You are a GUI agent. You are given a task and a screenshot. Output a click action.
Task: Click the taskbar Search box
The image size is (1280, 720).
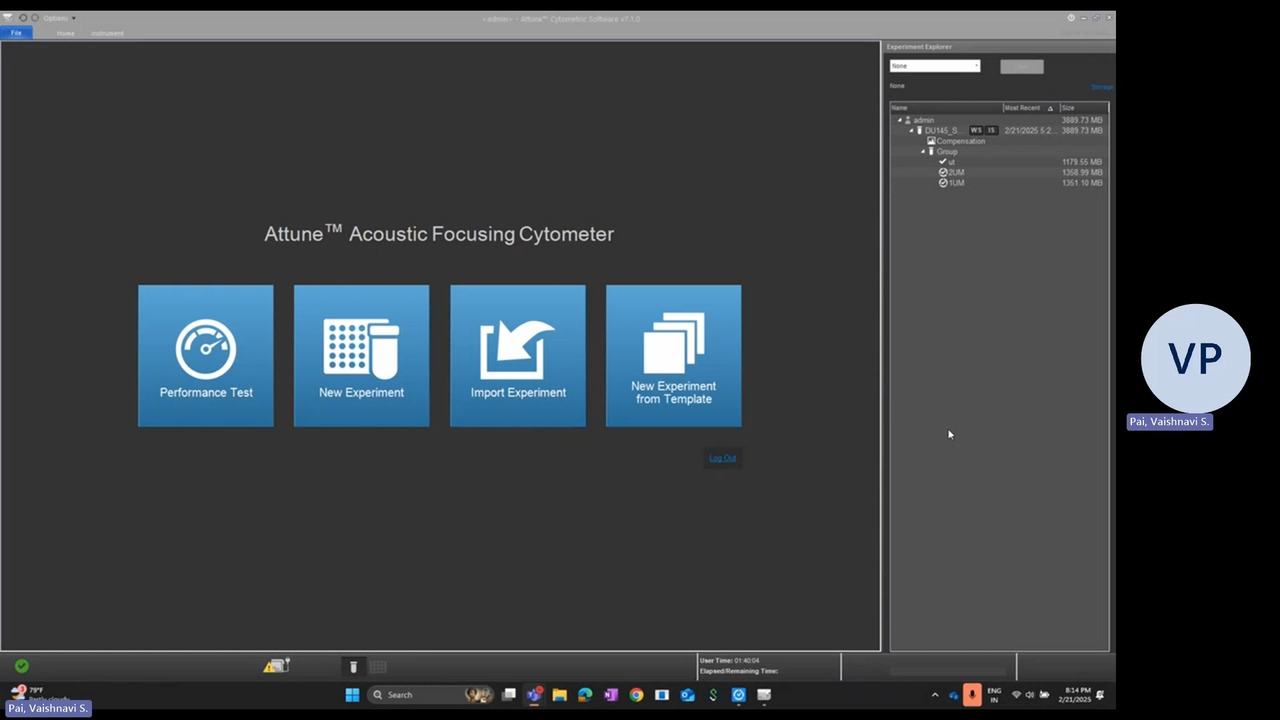(430, 695)
